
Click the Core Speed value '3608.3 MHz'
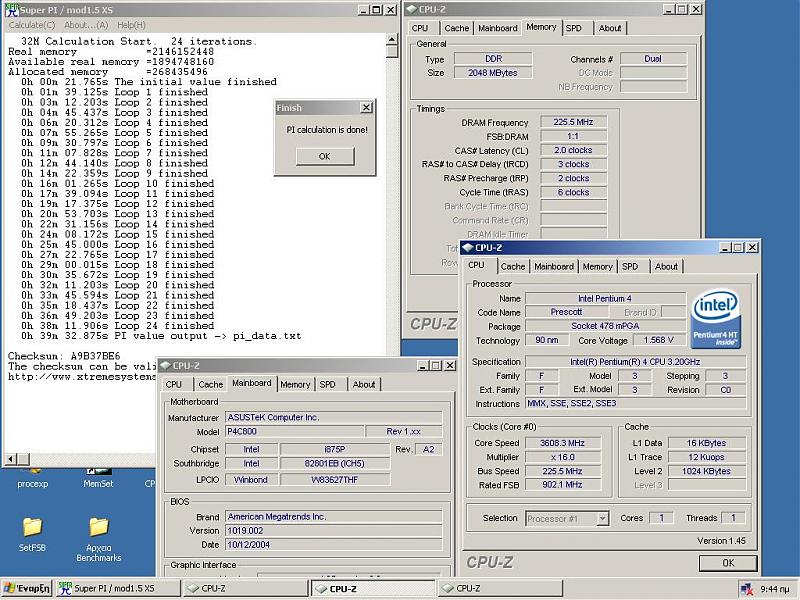pyautogui.click(x=562, y=443)
